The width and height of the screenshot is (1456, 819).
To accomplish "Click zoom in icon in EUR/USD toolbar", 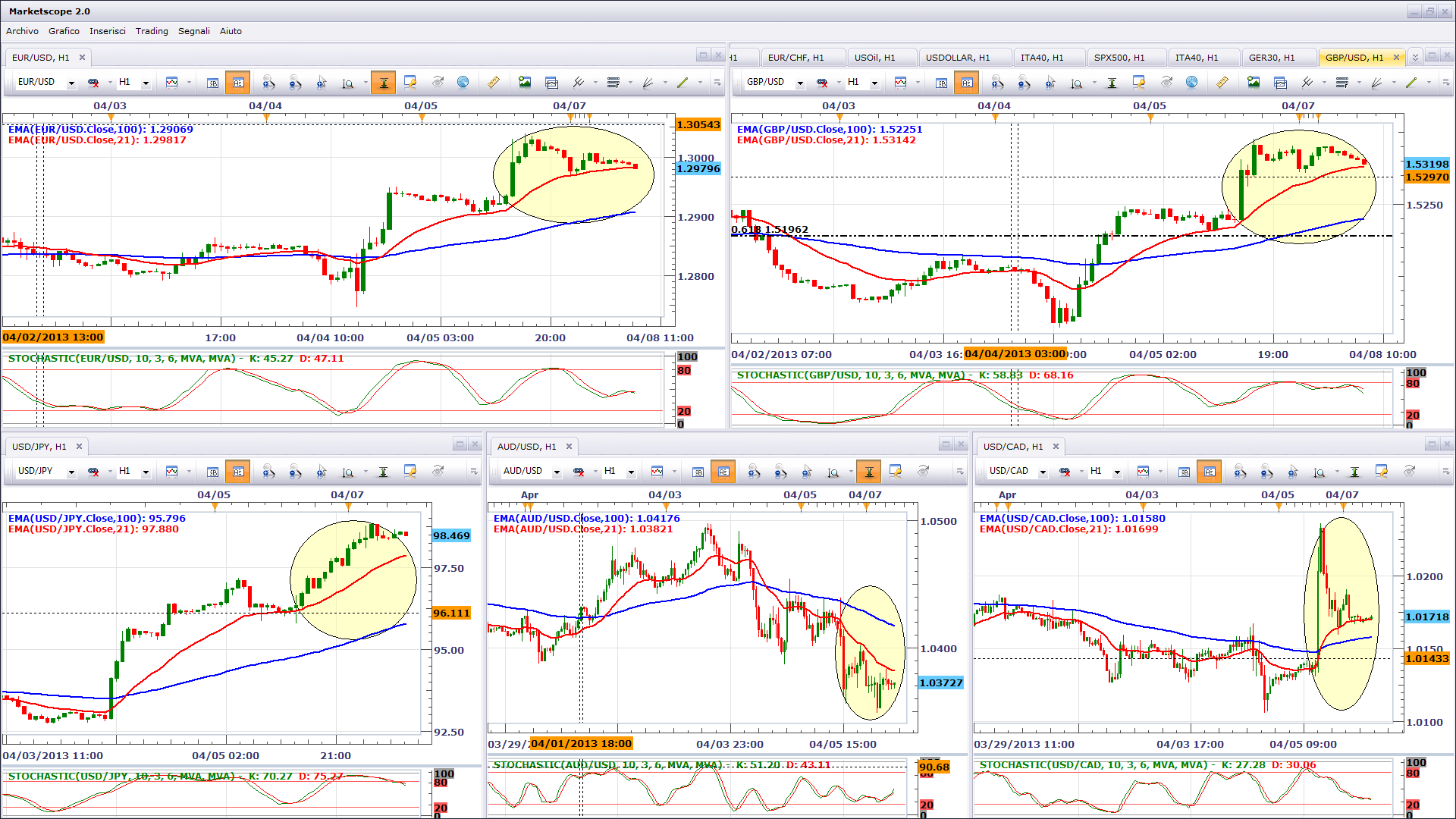I will point(268,83).
